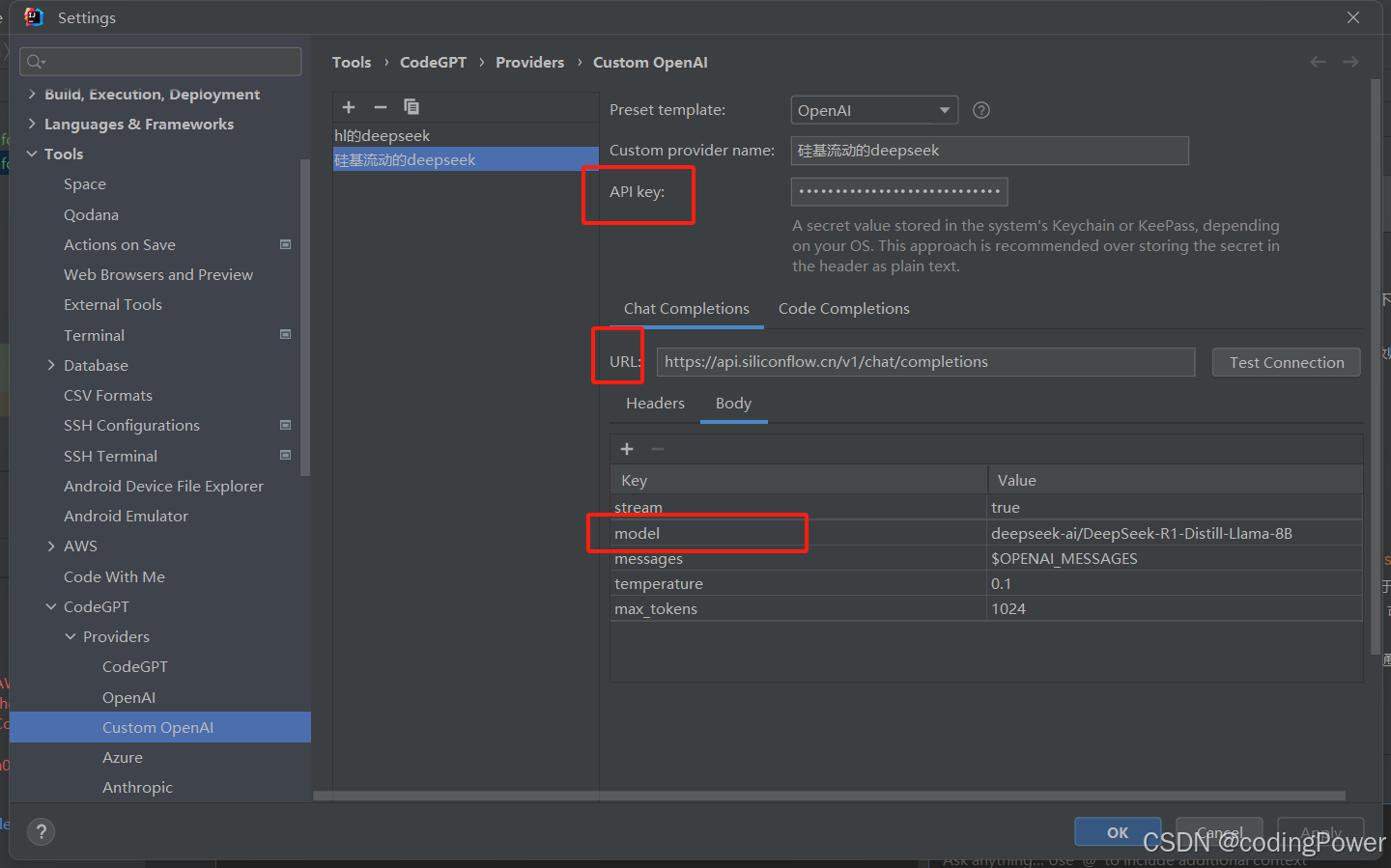
Task: Click the search icon in settings search box
Action: pyautogui.click(x=36, y=62)
